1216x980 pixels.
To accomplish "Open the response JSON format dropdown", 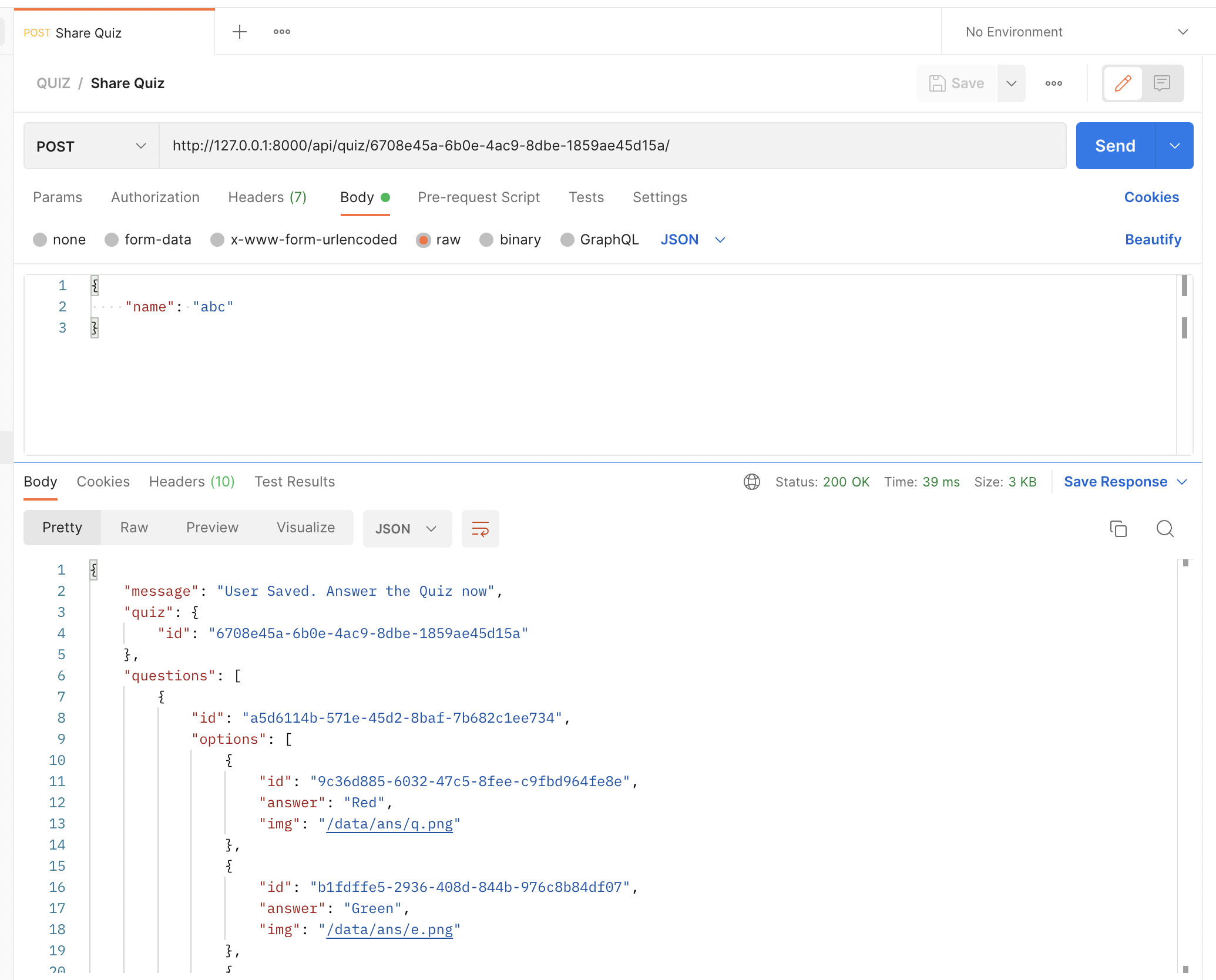I will tap(407, 529).
